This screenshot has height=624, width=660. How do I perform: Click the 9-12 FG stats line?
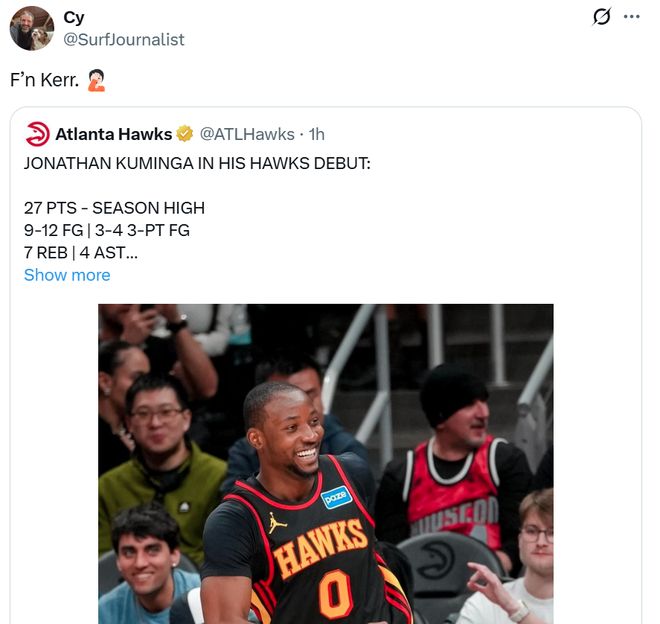106,230
